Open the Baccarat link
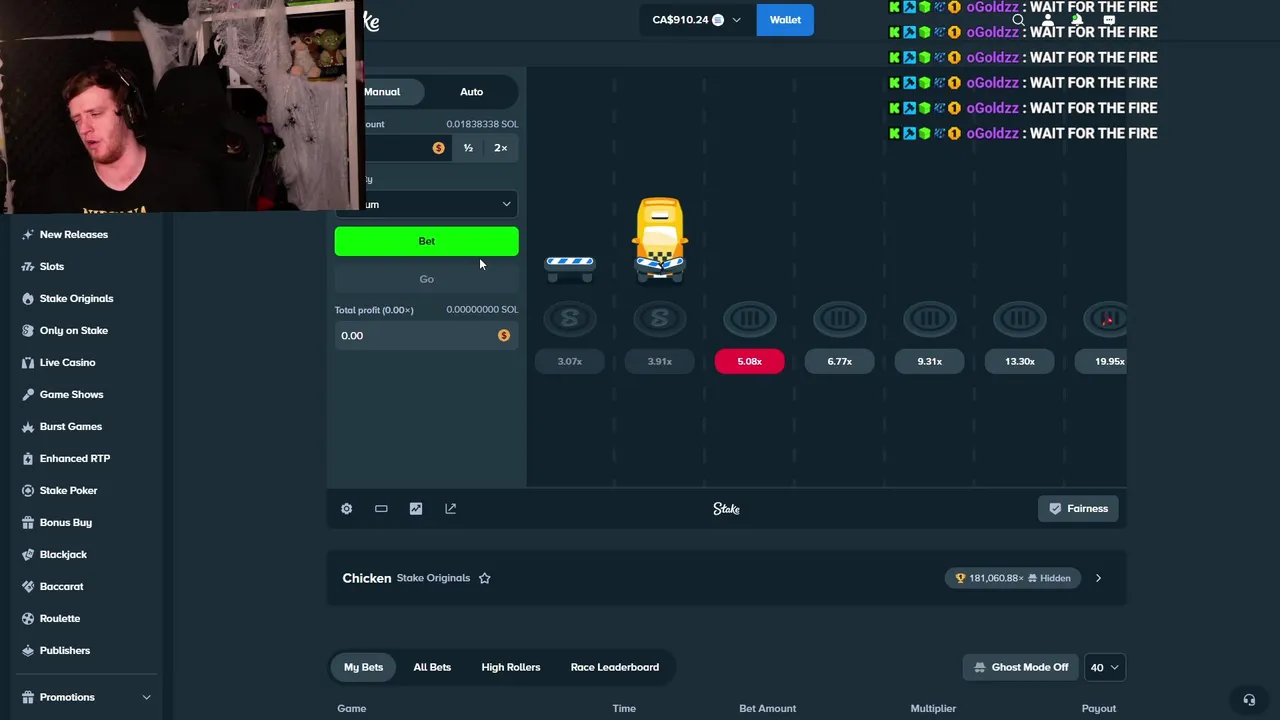 61,586
